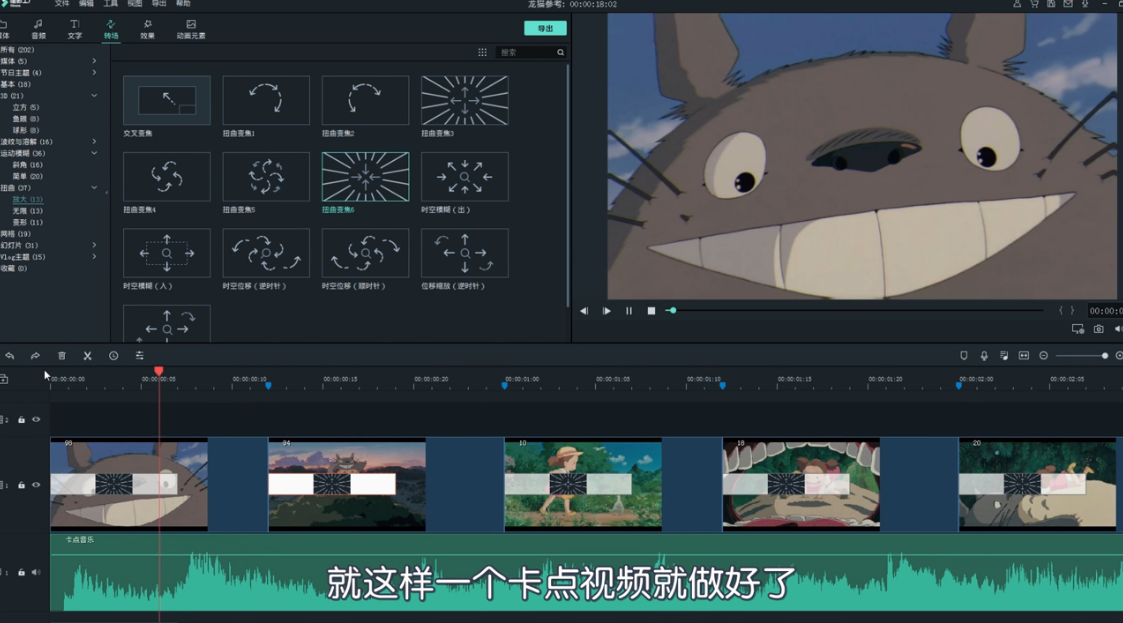
Task: Select the 时空模糊 (出) transition thumbnail
Action: click(465, 177)
